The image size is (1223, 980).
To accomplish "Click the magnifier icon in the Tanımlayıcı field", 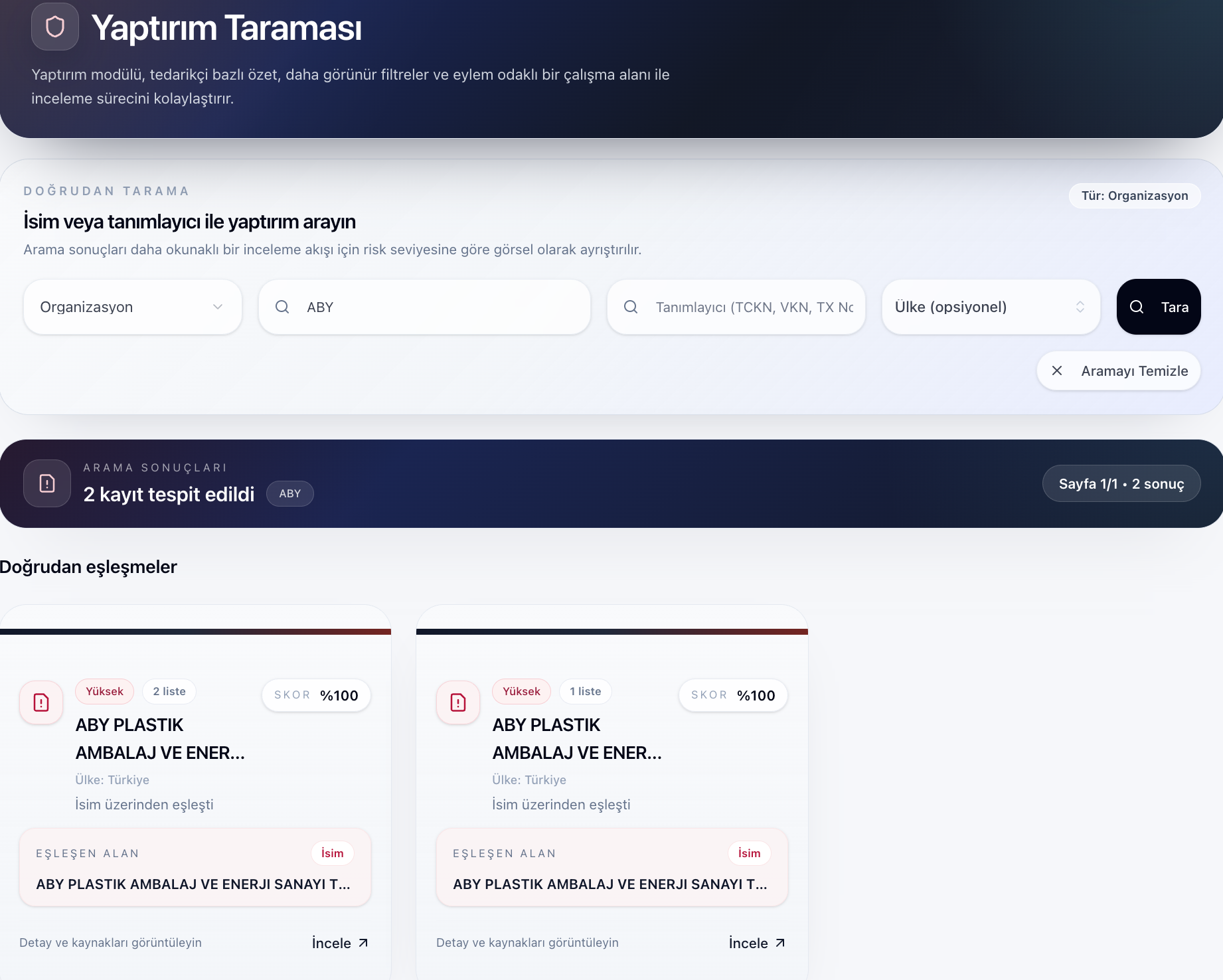I will (x=631, y=307).
